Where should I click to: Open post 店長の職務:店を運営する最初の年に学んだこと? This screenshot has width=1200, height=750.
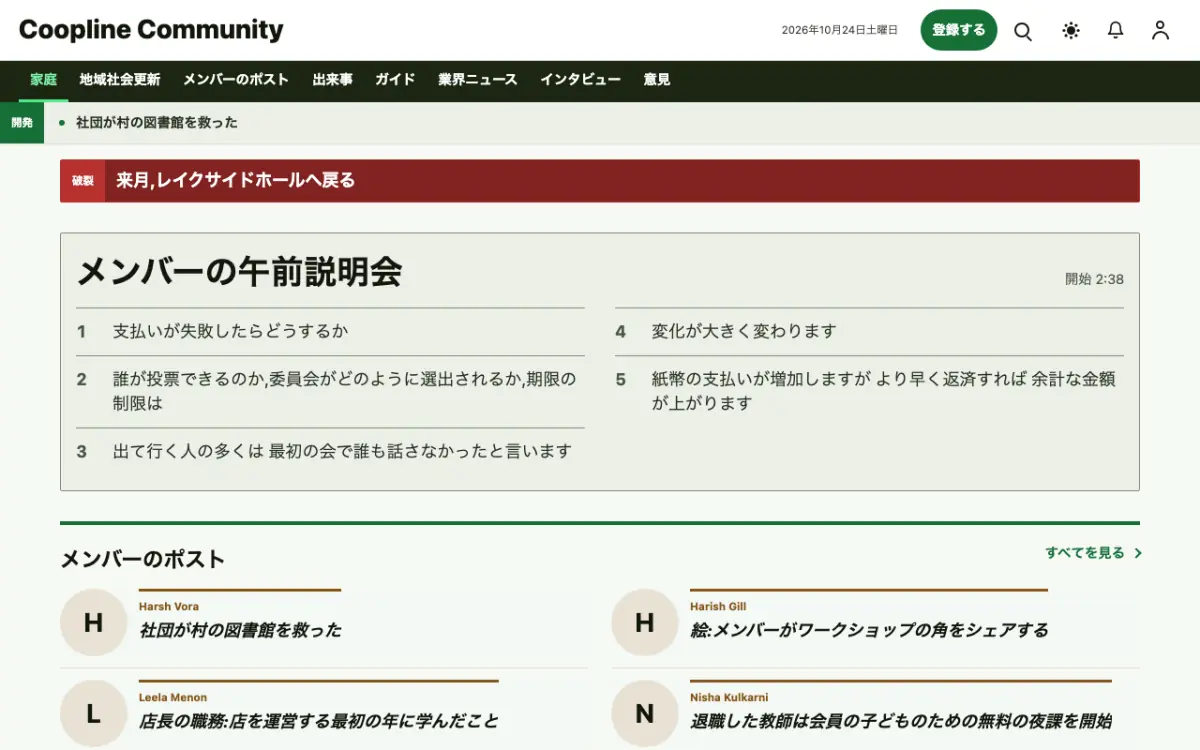pyautogui.click(x=319, y=722)
